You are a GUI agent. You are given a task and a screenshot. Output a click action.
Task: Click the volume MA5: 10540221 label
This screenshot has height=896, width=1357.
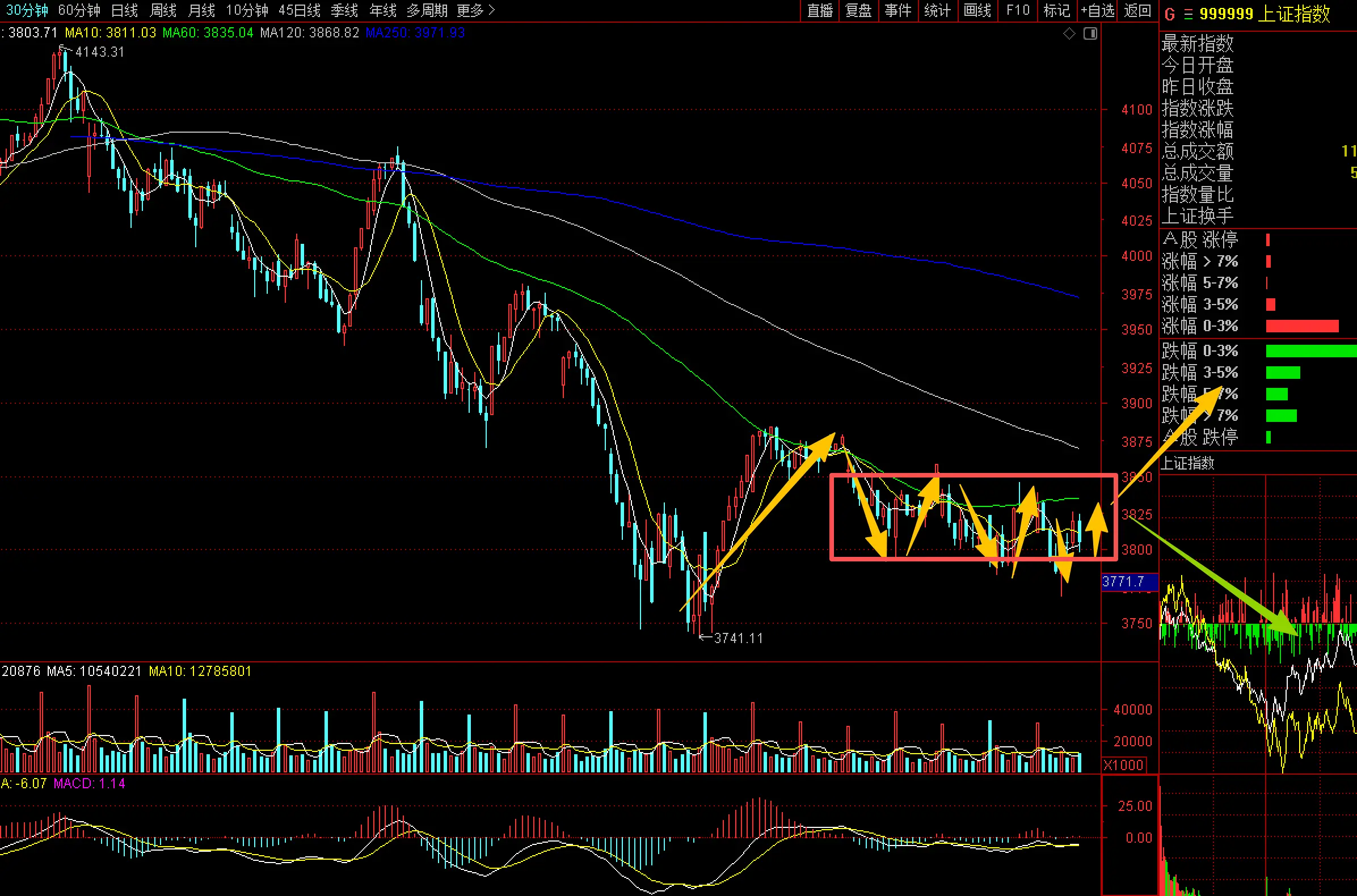[x=95, y=671]
